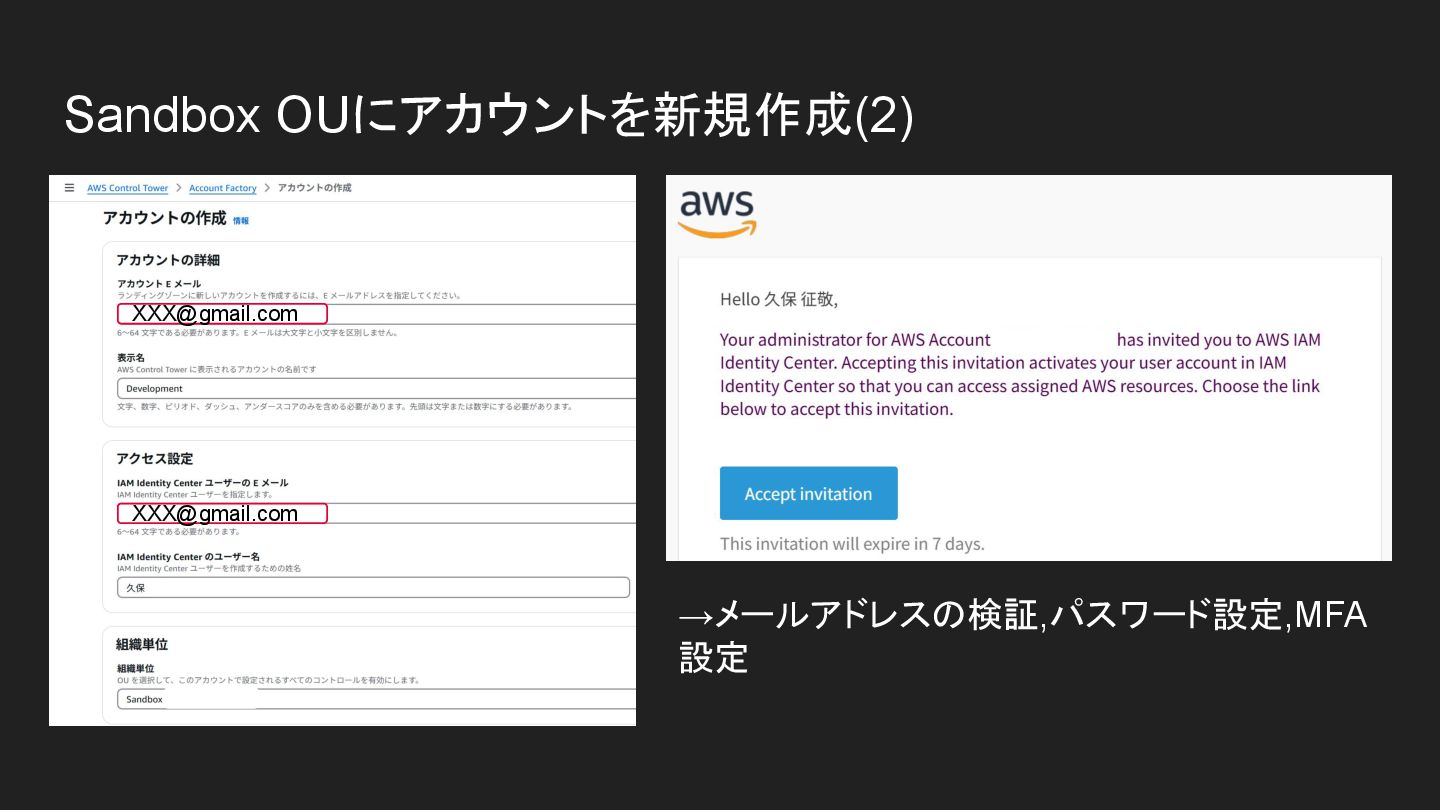Screen dimensions: 1440x810
Task: Select the アカウントの作成 breadcrumb item
Action: 314,188
